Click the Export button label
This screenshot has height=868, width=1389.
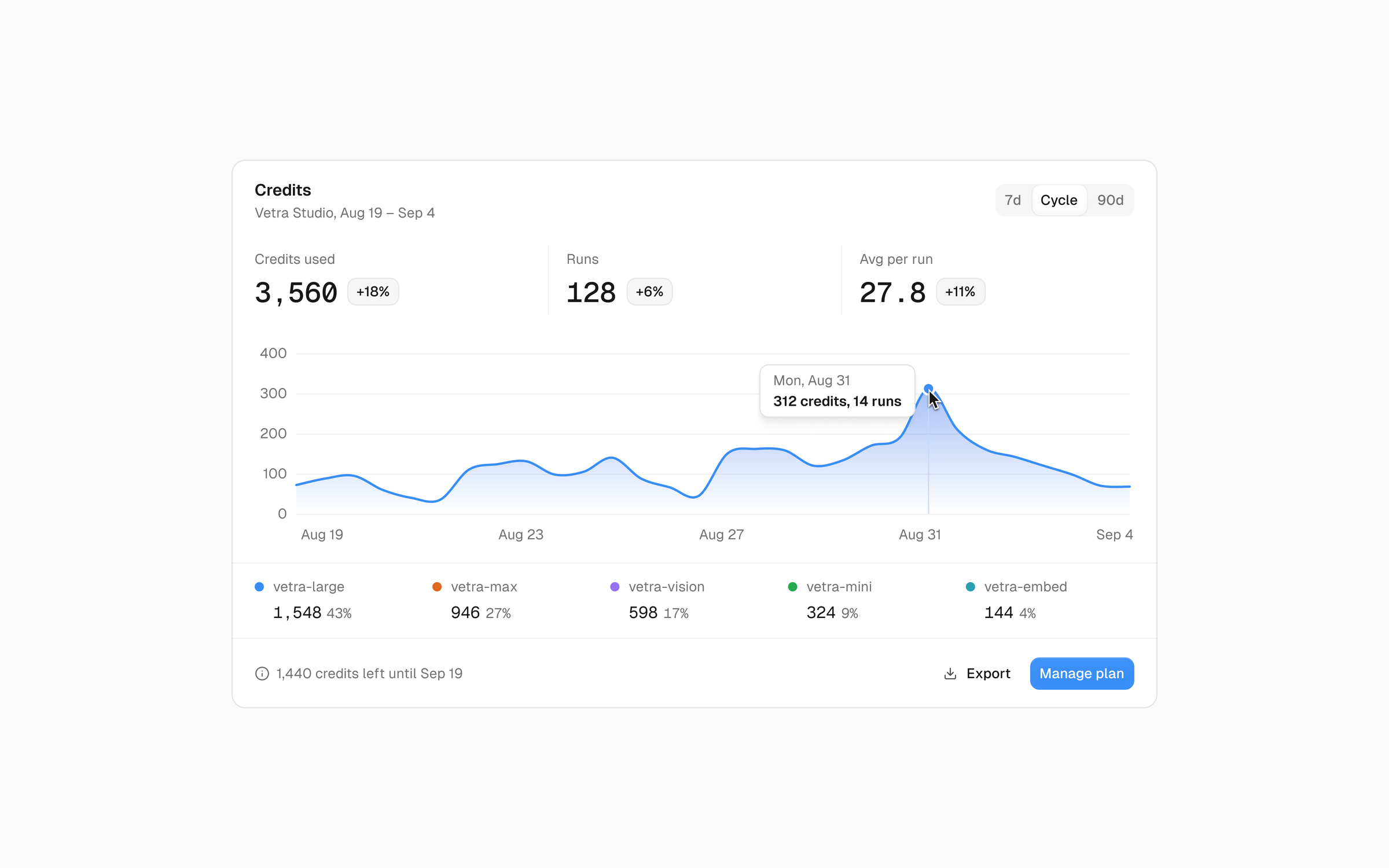pyautogui.click(x=988, y=674)
